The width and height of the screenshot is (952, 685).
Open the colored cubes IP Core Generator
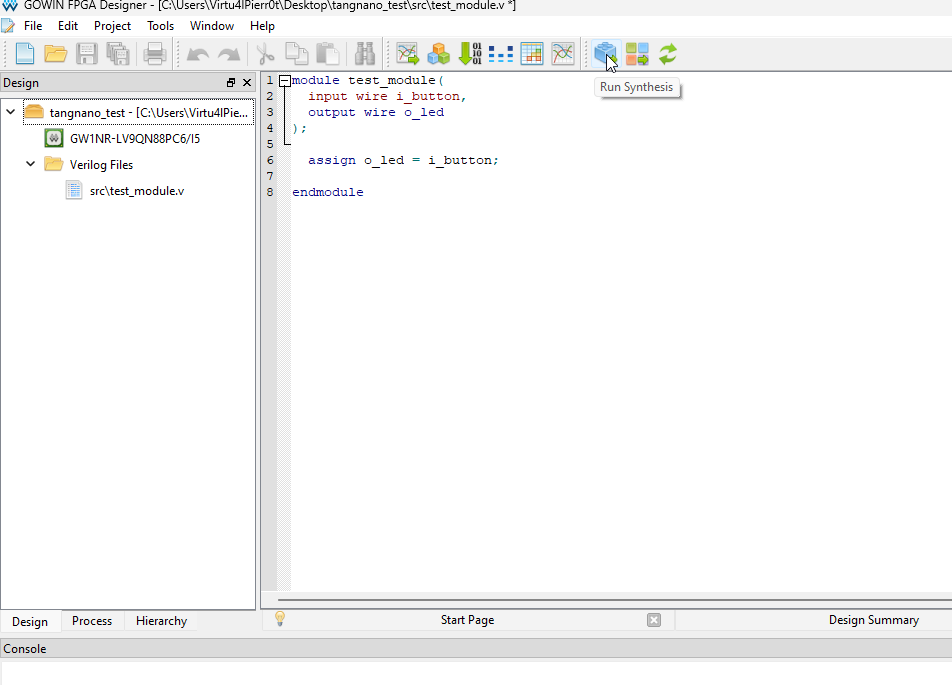click(438, 53)
